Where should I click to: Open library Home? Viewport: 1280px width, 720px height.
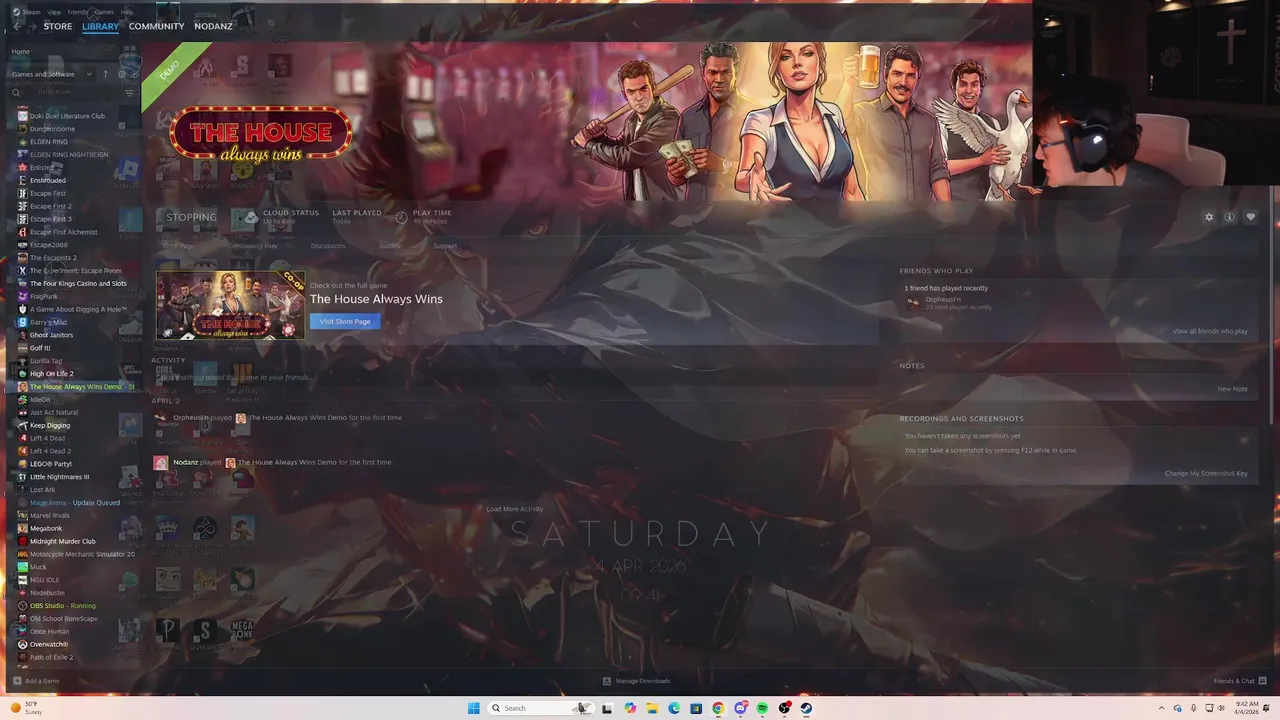pos(20,51)
